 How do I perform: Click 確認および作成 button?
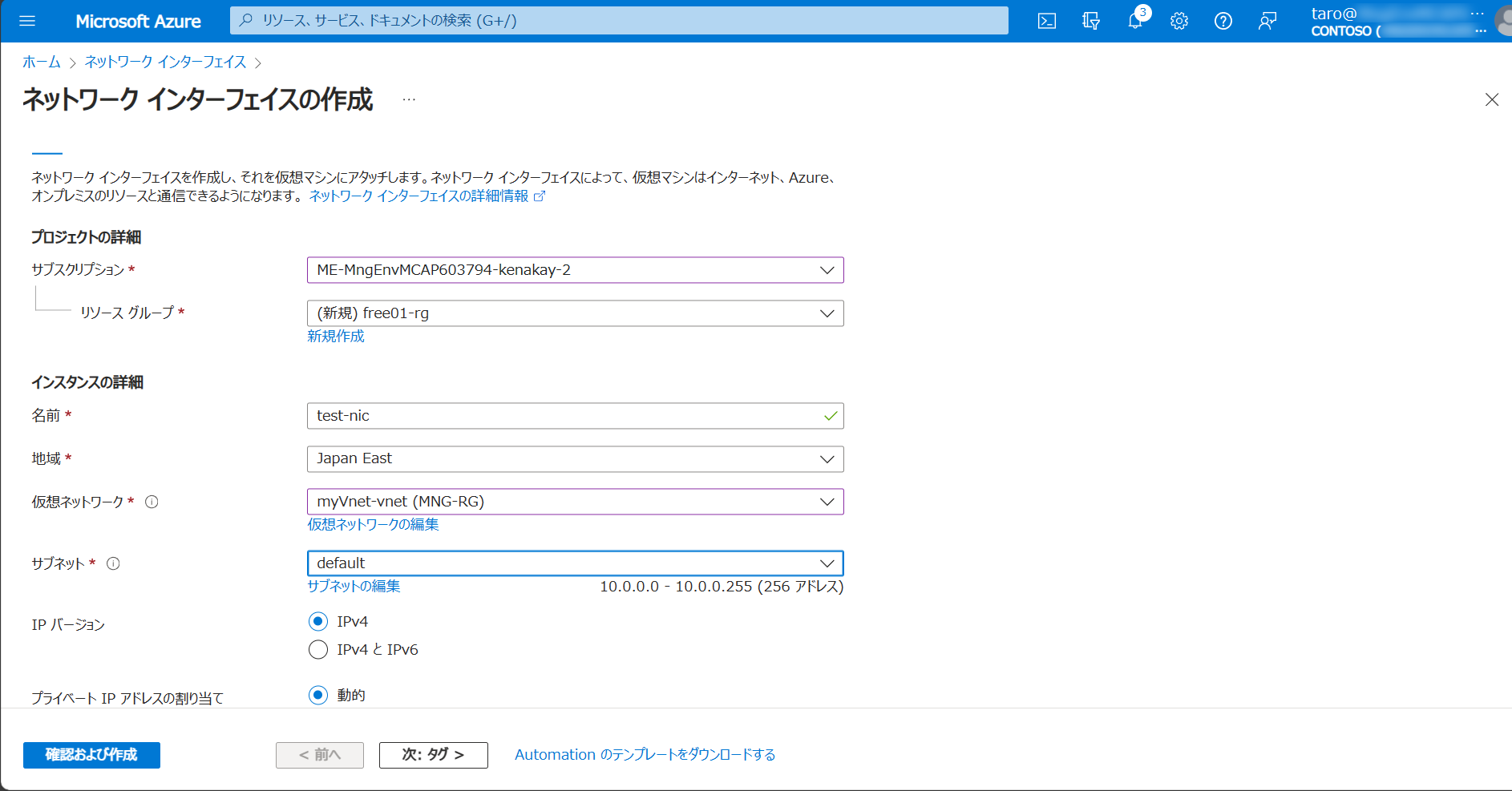(x=91, y=755)
